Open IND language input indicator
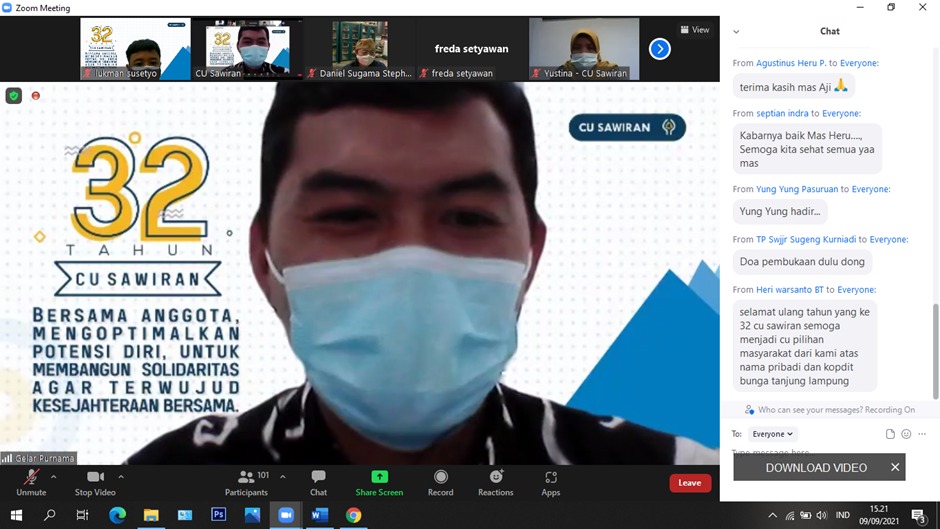The image size is (940, 529). 843,515
